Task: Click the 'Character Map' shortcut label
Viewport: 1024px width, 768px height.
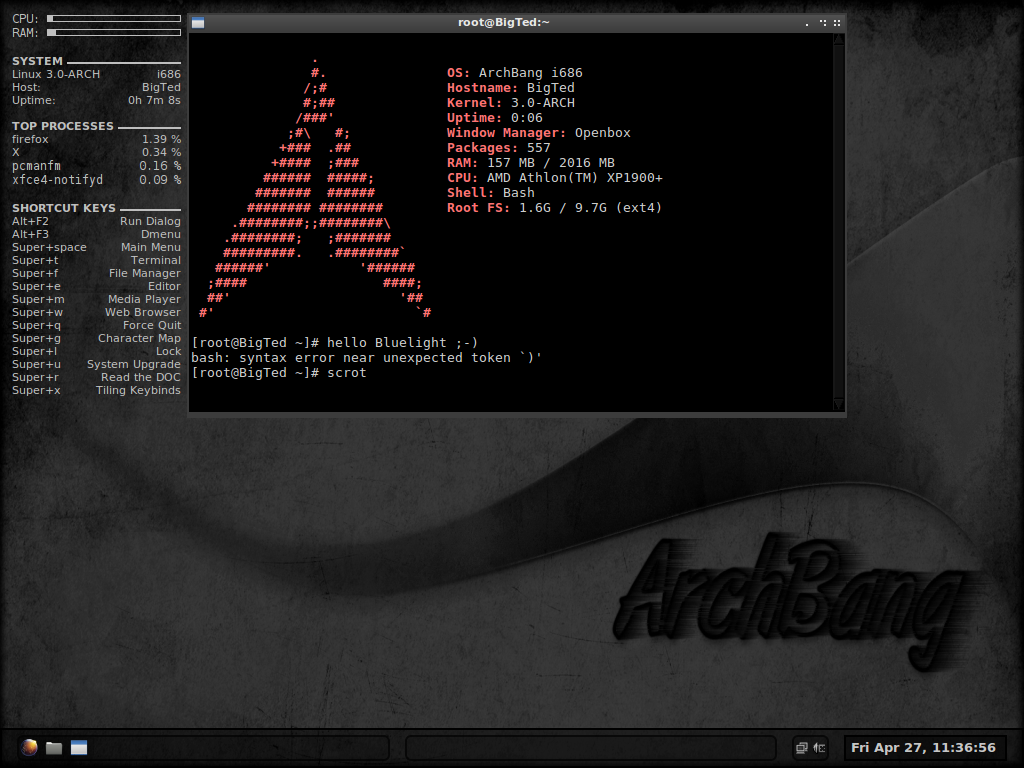Action: [140, 338]
